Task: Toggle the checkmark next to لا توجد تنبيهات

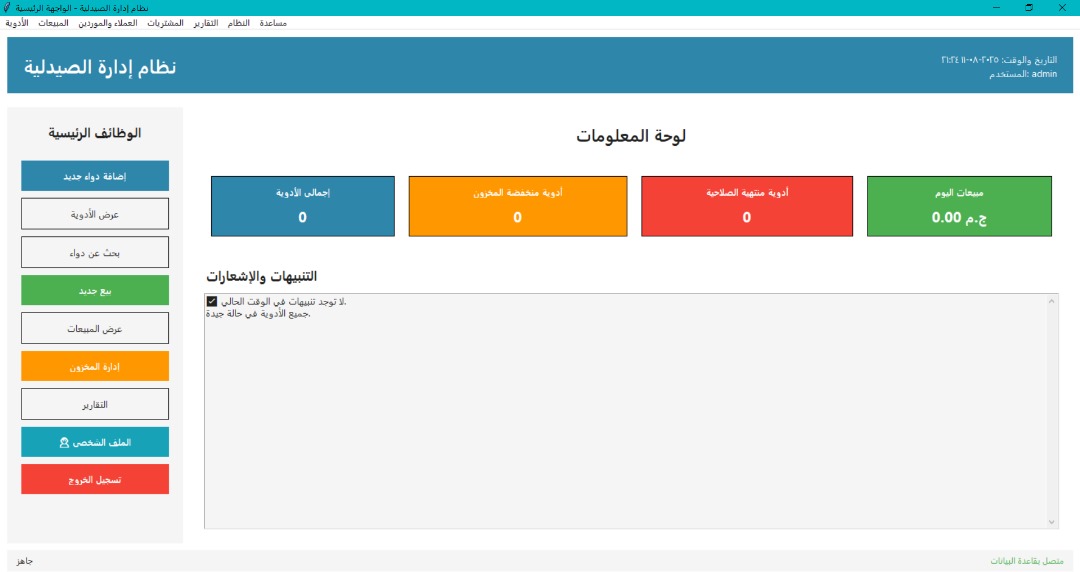Action: 212,301
